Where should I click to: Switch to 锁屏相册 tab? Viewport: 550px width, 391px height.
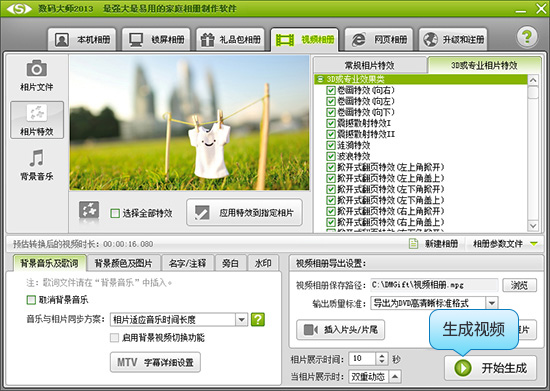pyautogui.click(x=156, y=39)
